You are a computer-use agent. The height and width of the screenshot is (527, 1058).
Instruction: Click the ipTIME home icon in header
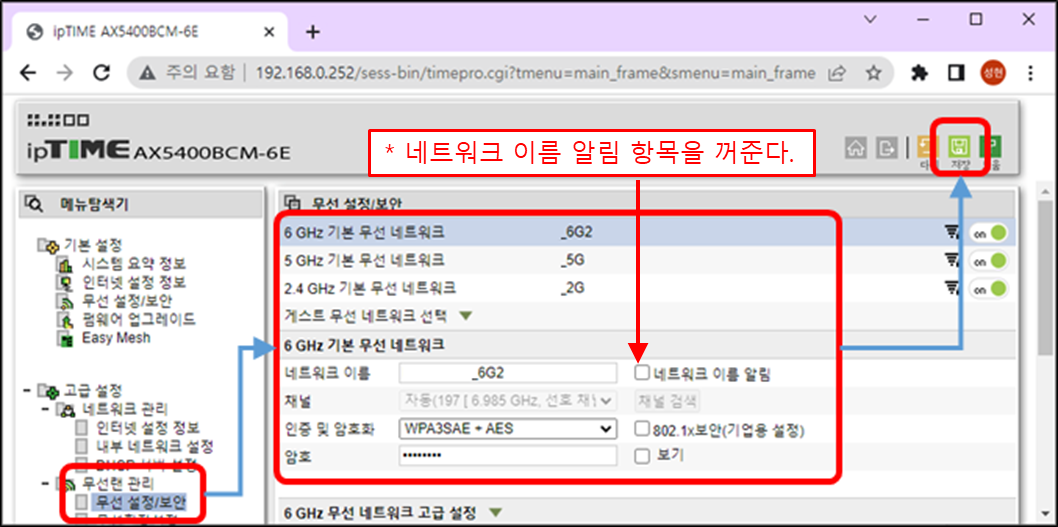click(x=856, y=148)
